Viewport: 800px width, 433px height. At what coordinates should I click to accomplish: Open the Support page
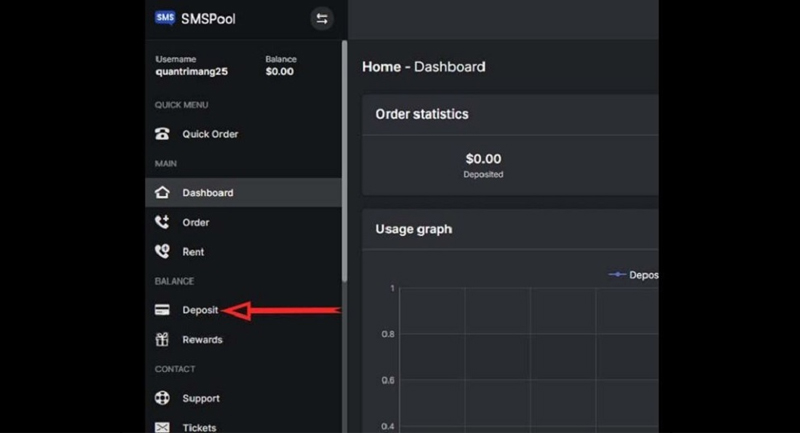pos(201,398)
